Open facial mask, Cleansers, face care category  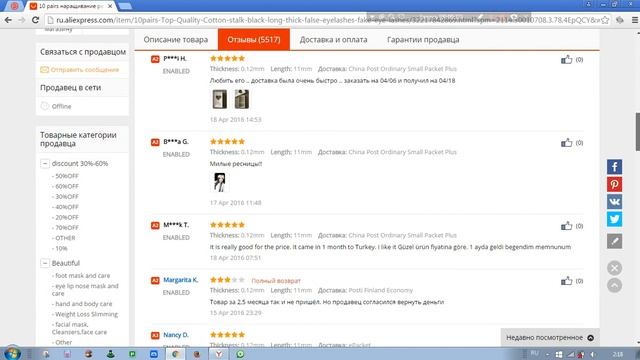tap(79, 328)
